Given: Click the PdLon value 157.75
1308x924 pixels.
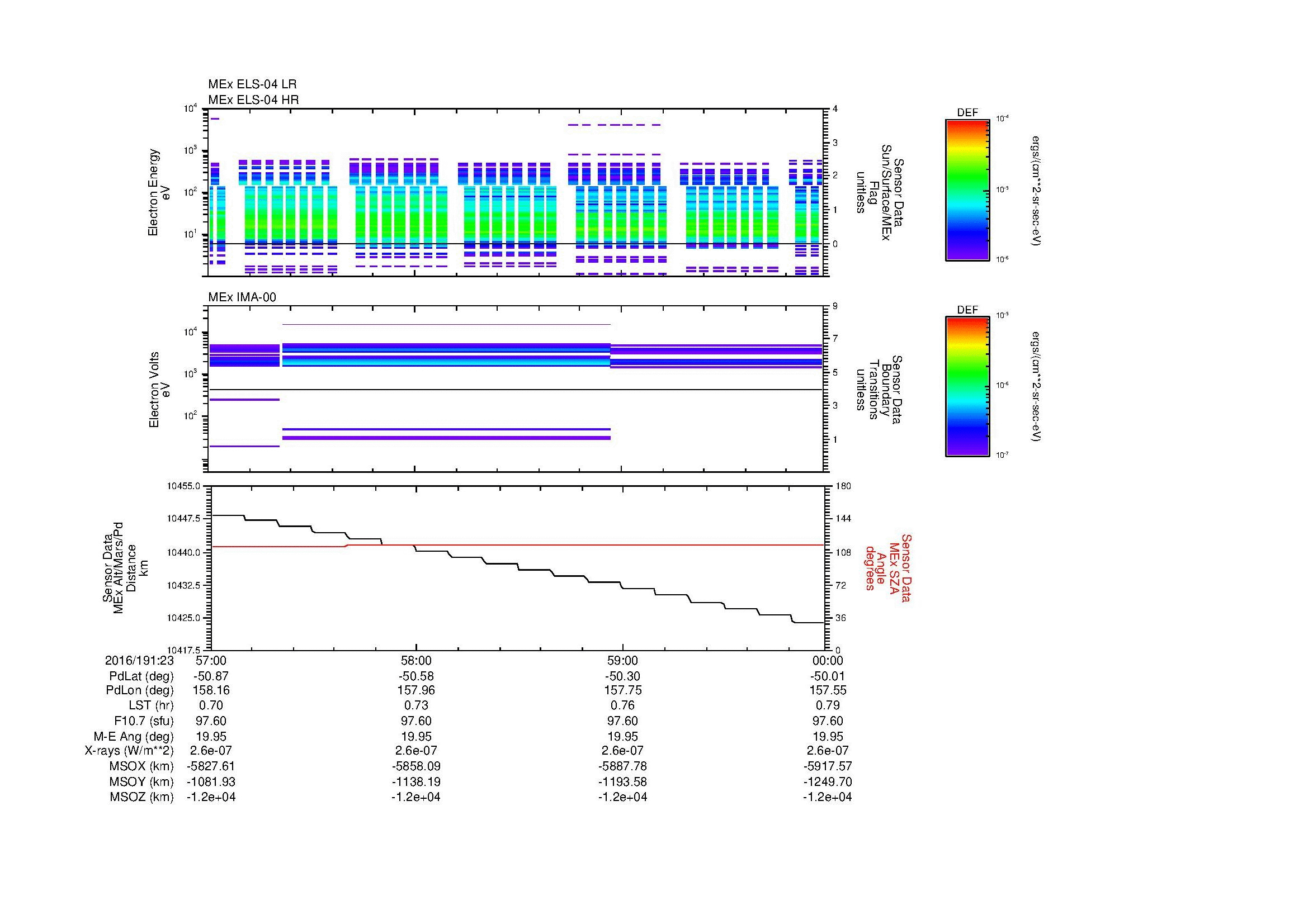Looking at the screenshot, I should pos(622,690).
